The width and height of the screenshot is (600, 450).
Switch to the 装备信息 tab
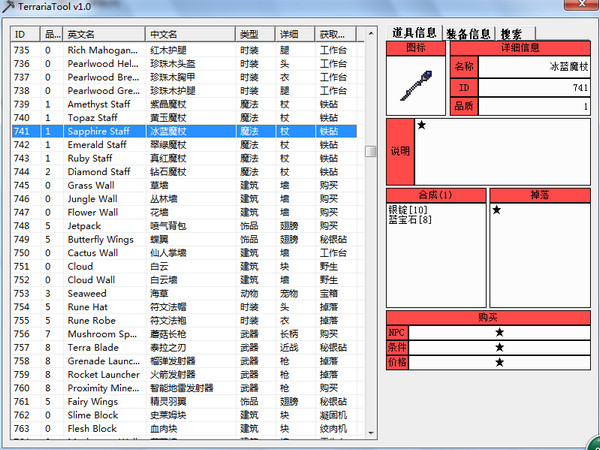pyautogui.click(x=469, y=34)
